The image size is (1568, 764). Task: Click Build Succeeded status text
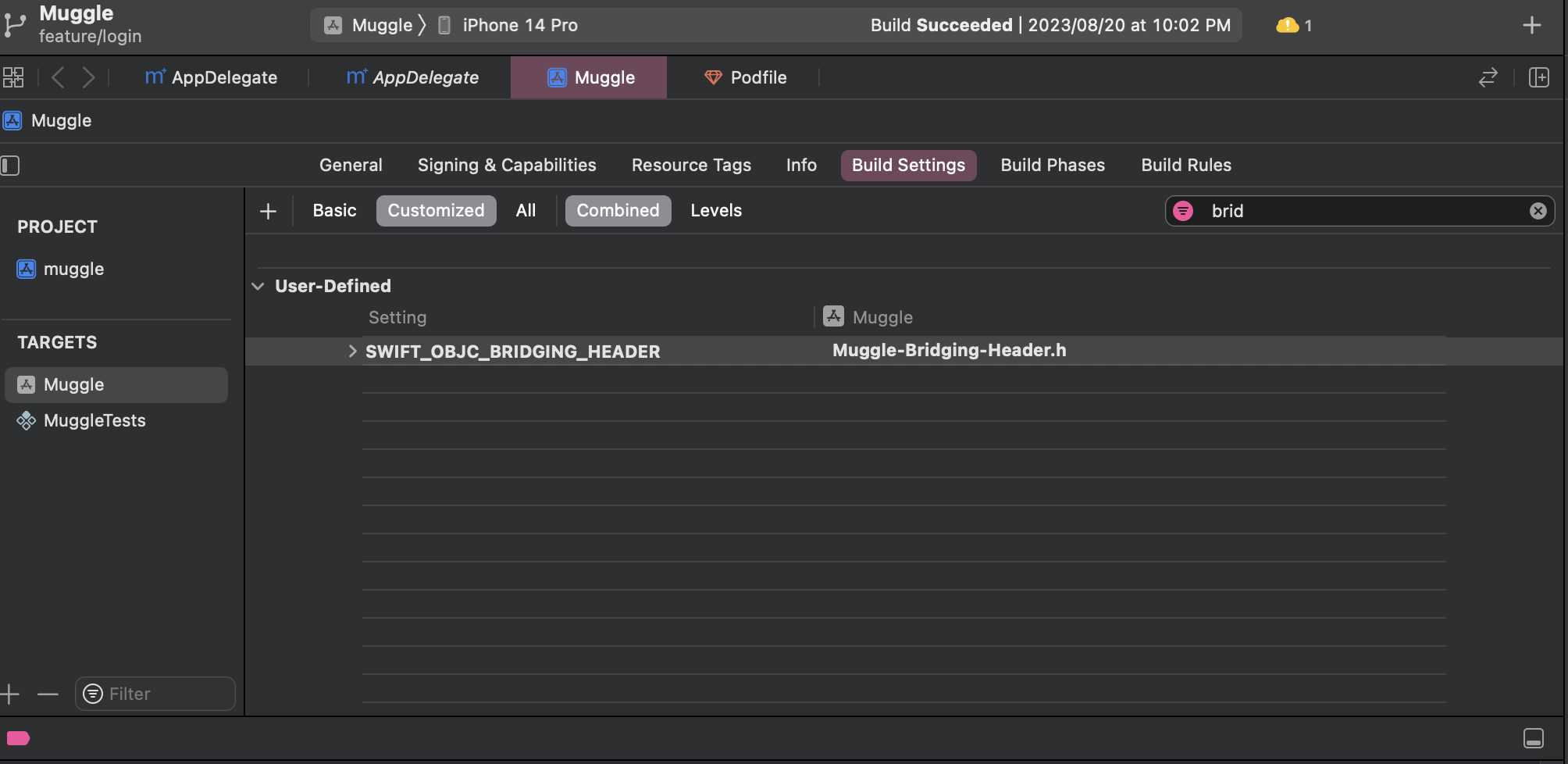tap(941, 25)
